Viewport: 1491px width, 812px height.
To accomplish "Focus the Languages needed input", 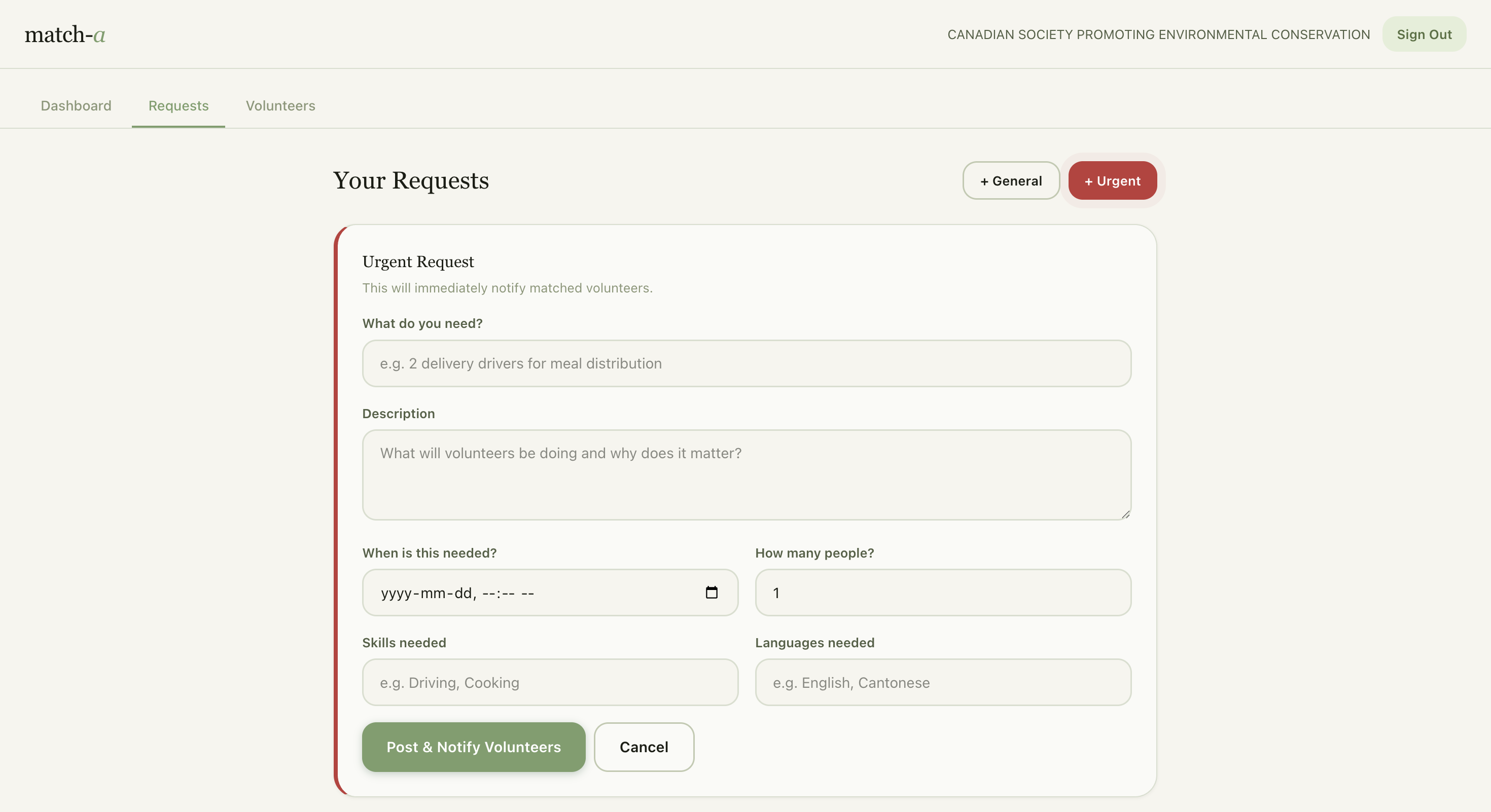I will click(942, 682).
